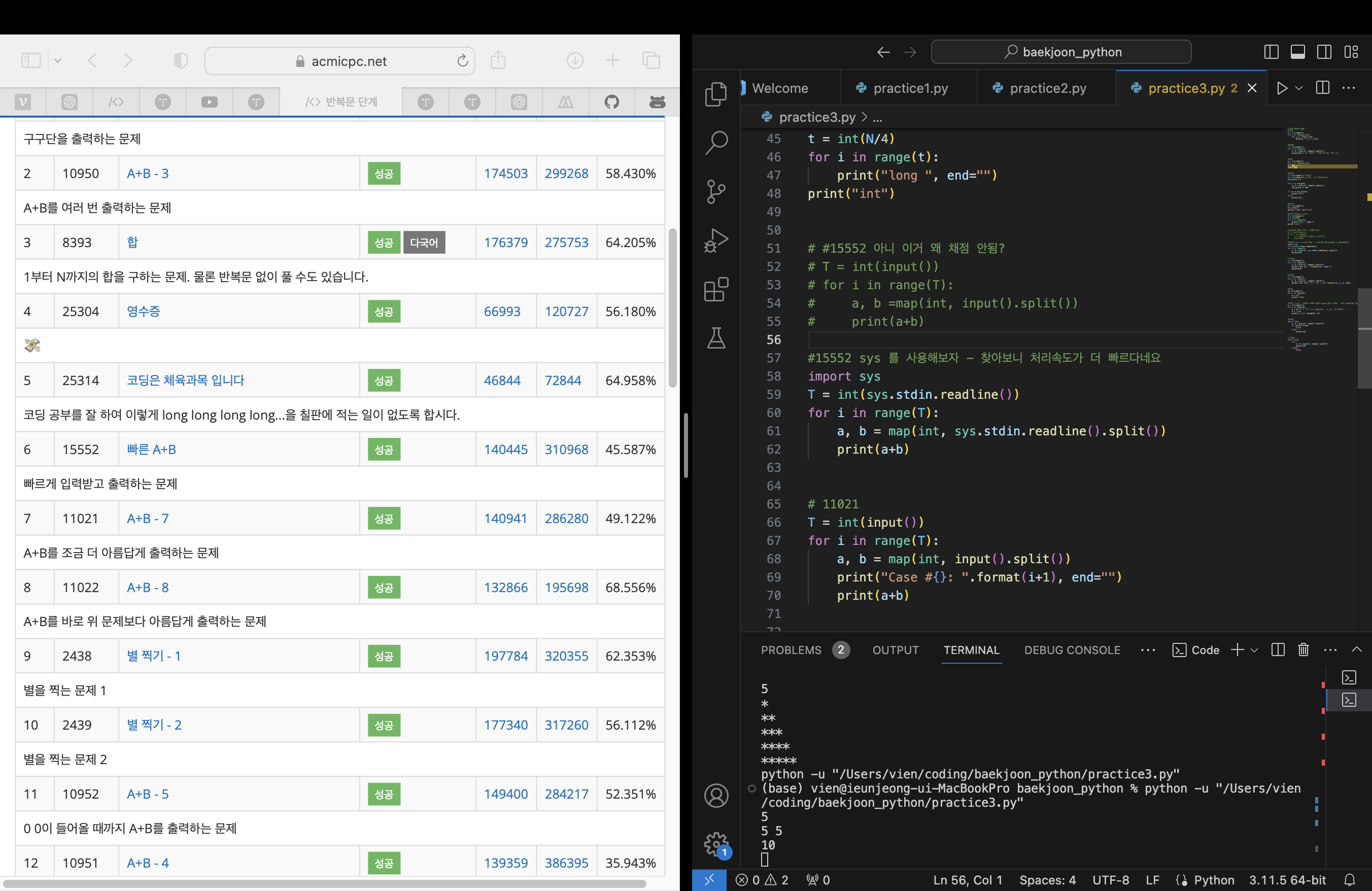Open the Testing flask view
The width and height of the screenshot is (1372, 891).
click(716, 338)
